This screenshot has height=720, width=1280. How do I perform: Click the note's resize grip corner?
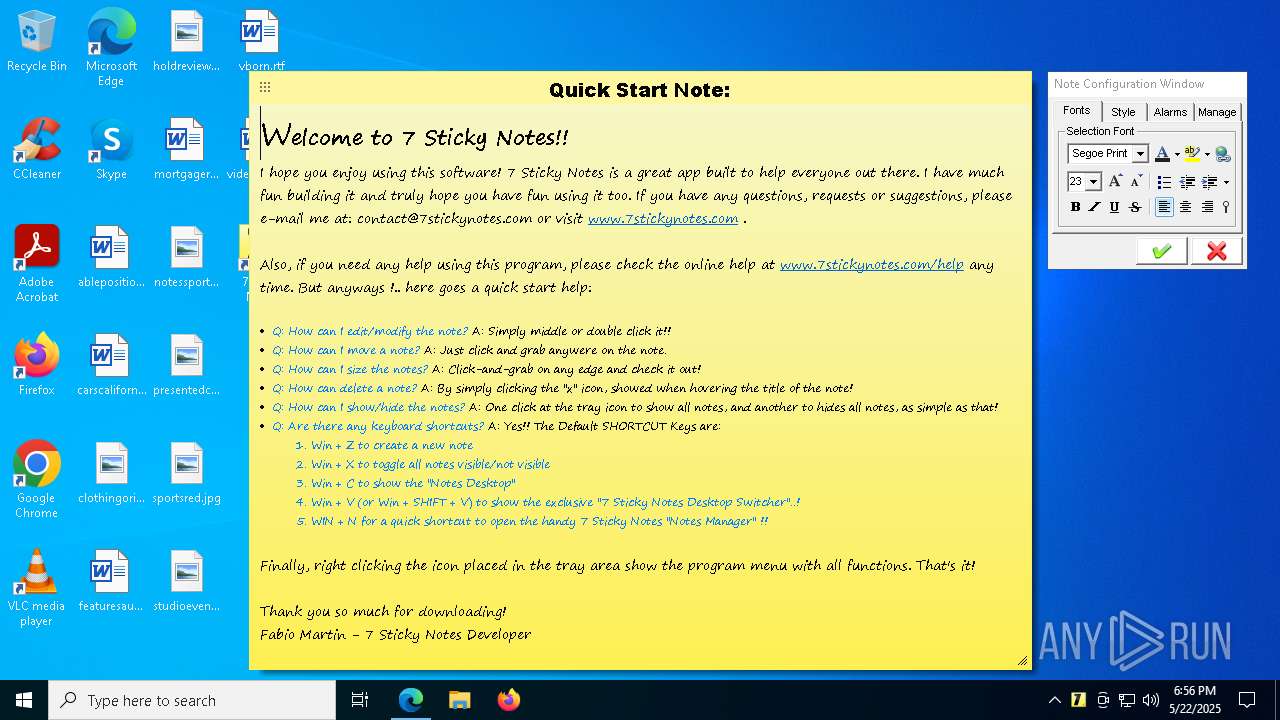tap(1022, 661)
